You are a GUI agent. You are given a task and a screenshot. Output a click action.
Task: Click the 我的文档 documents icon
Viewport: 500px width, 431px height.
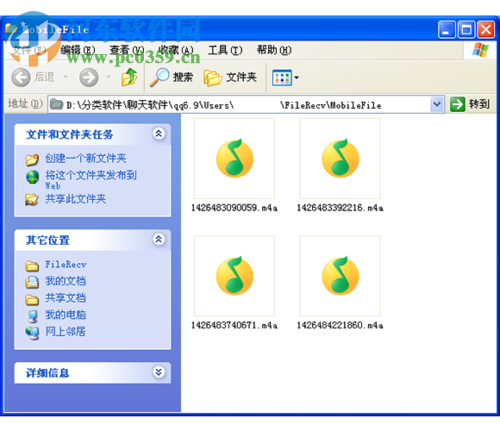click(x=32, y=282)
